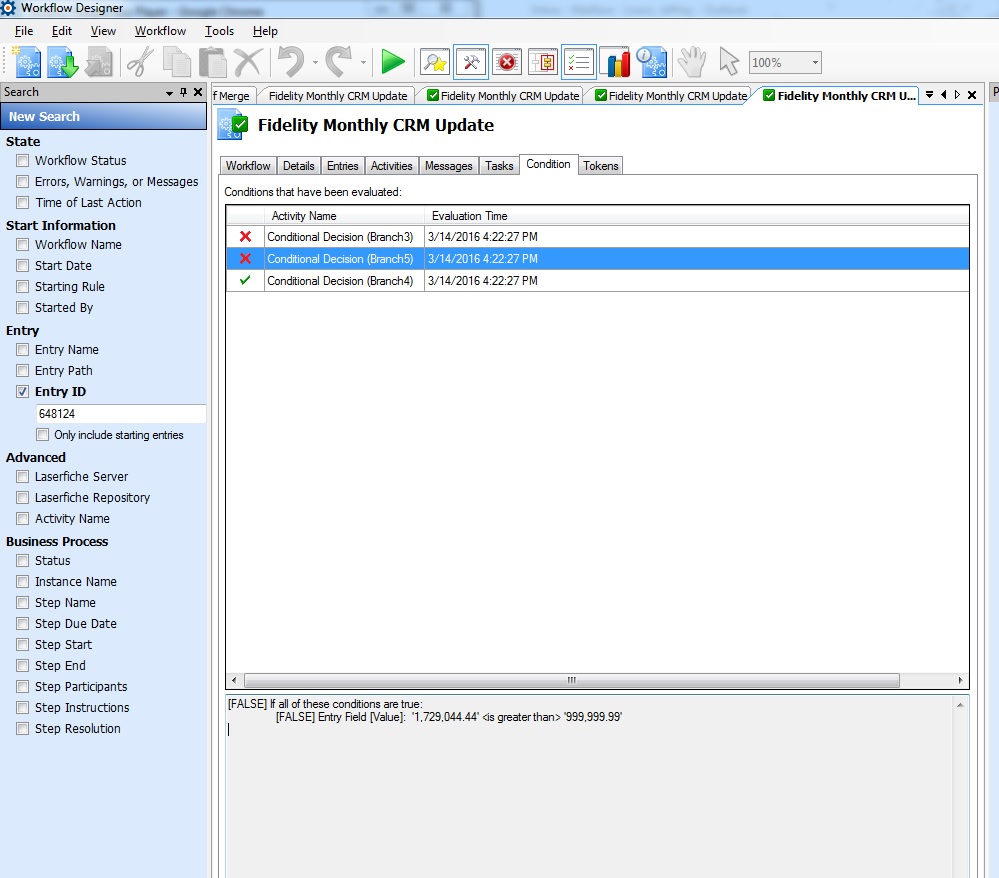Click the workflow diagram pane icon

[543, 62]
